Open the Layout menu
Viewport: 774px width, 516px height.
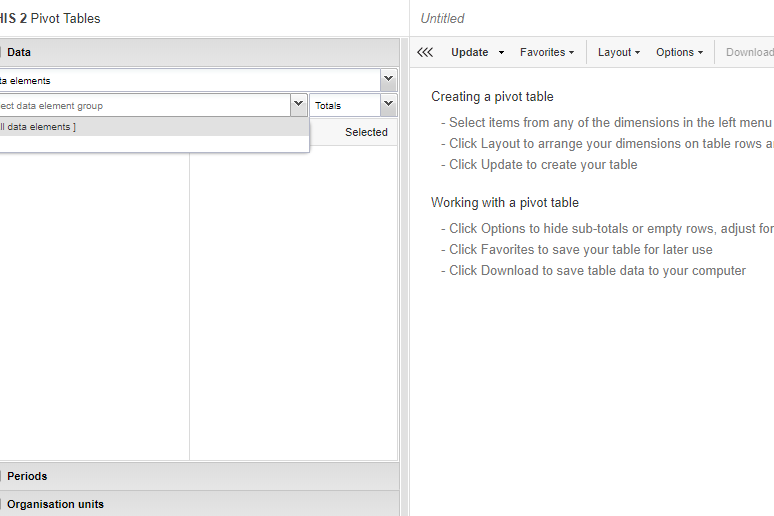click(619, 52)
